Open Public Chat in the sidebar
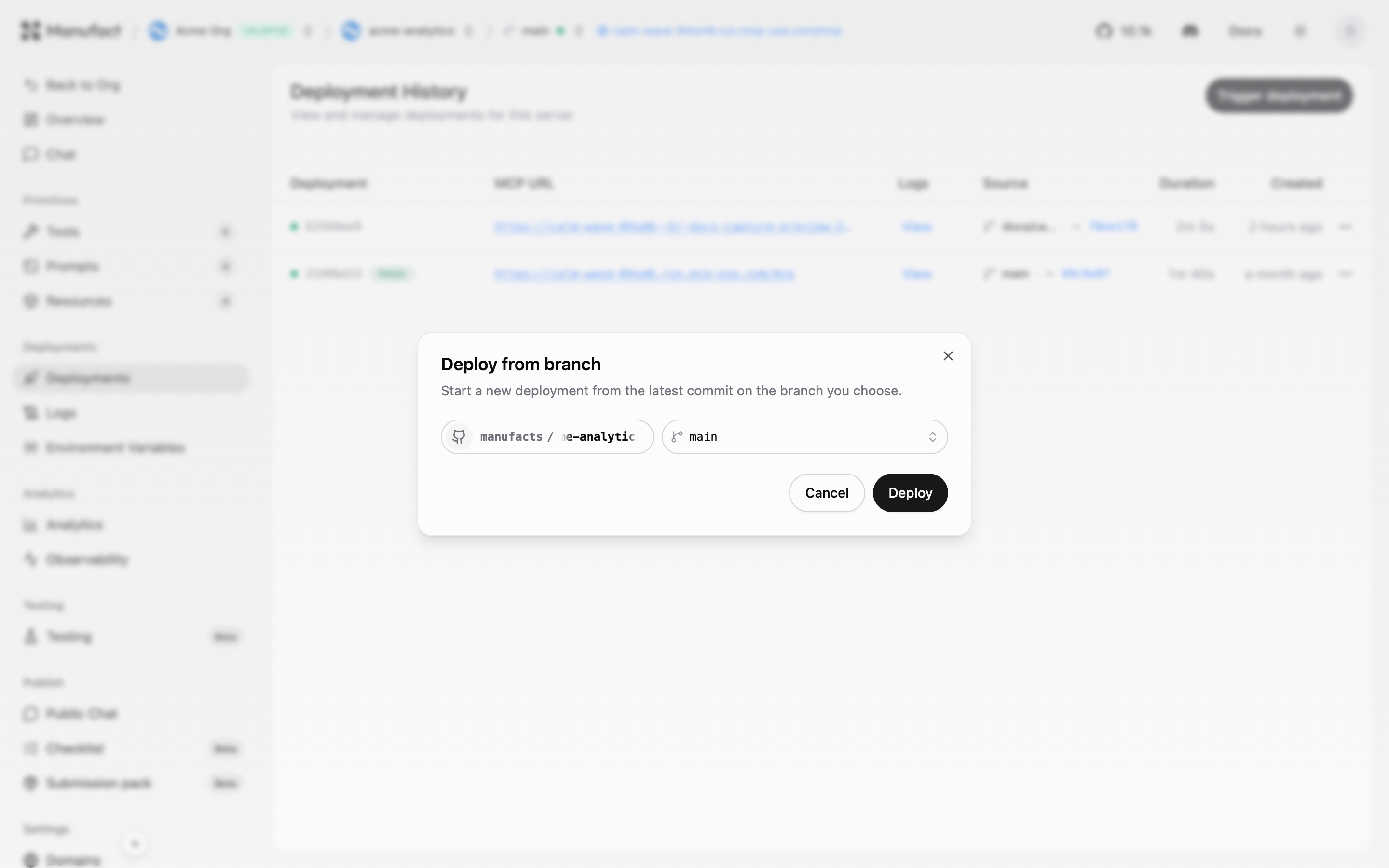The image size is (1389, 868). click(x=132, y=714)
